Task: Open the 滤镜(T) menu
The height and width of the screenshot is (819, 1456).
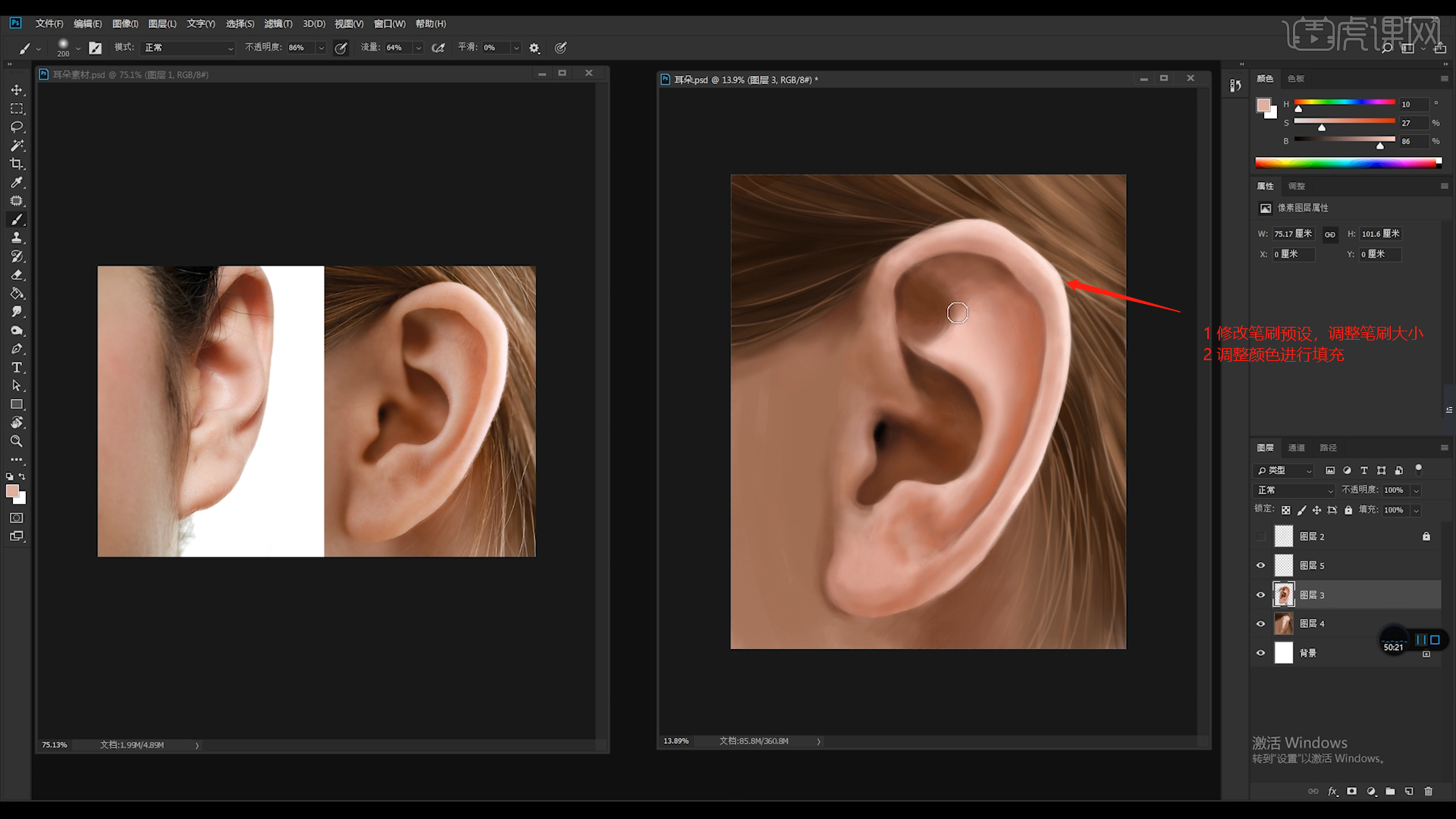Action: (278, 24)
